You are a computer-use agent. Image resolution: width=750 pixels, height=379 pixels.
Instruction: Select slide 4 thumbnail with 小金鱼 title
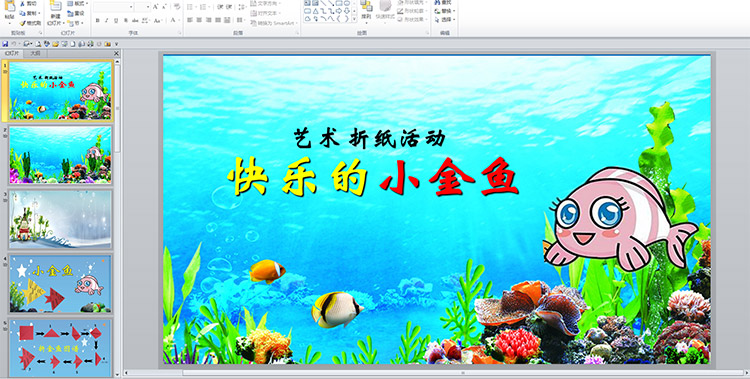[60, 284]
